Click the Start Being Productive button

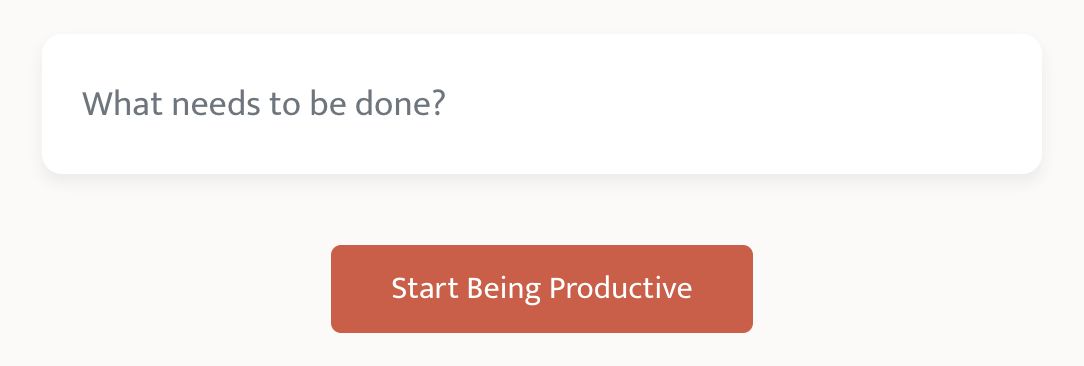(x=541, y=289)
